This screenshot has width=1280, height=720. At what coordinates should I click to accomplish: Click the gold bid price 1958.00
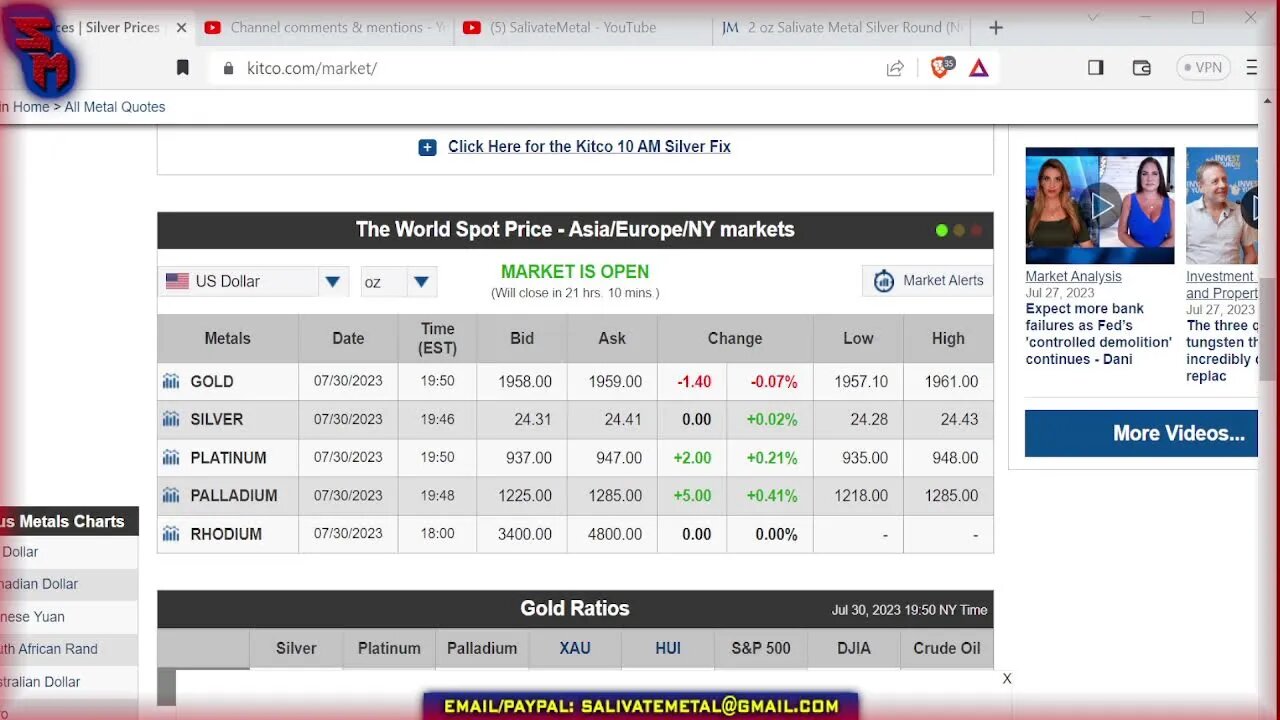[x=525, y=382]
